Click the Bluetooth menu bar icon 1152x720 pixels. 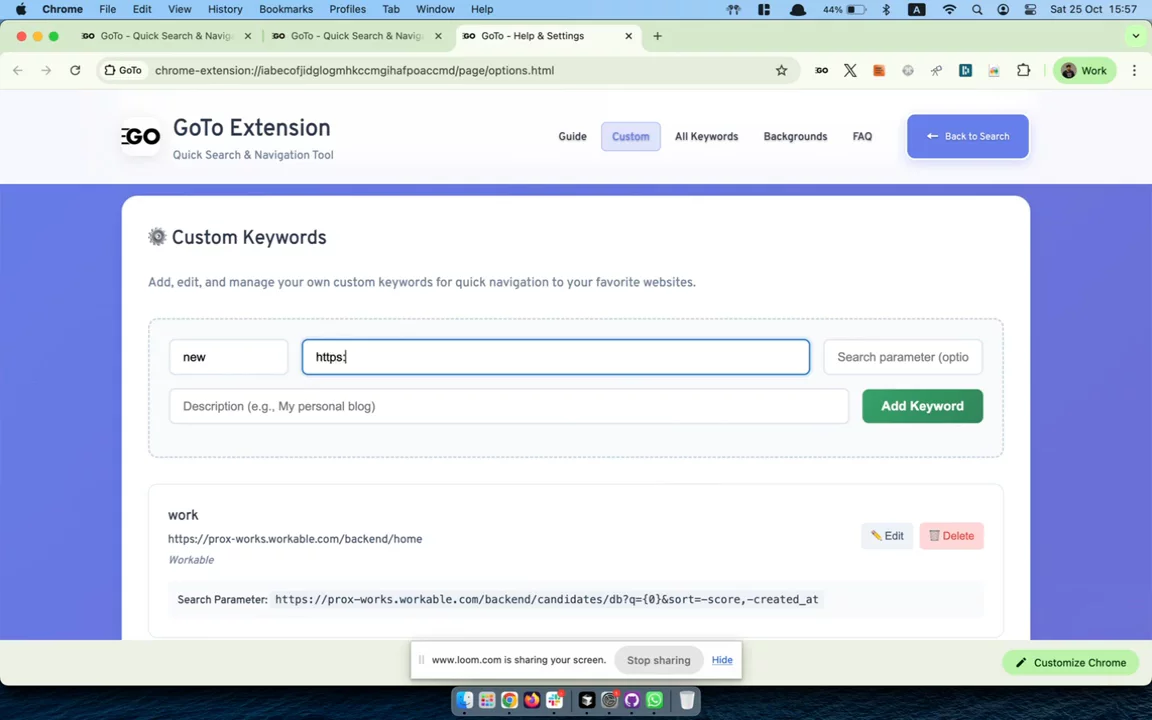coord(886,10)
